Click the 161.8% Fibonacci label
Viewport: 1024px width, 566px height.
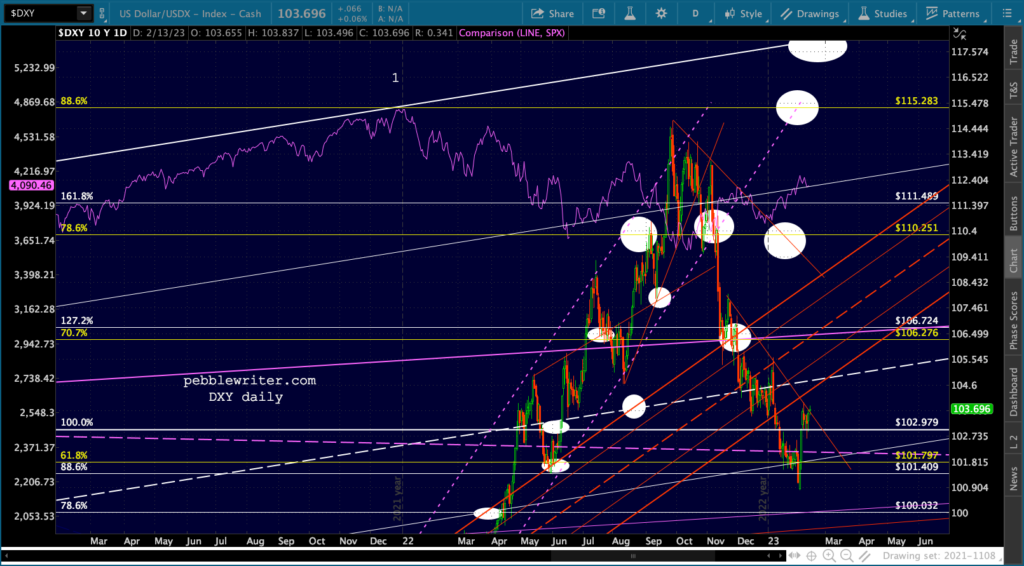[76, 197]
